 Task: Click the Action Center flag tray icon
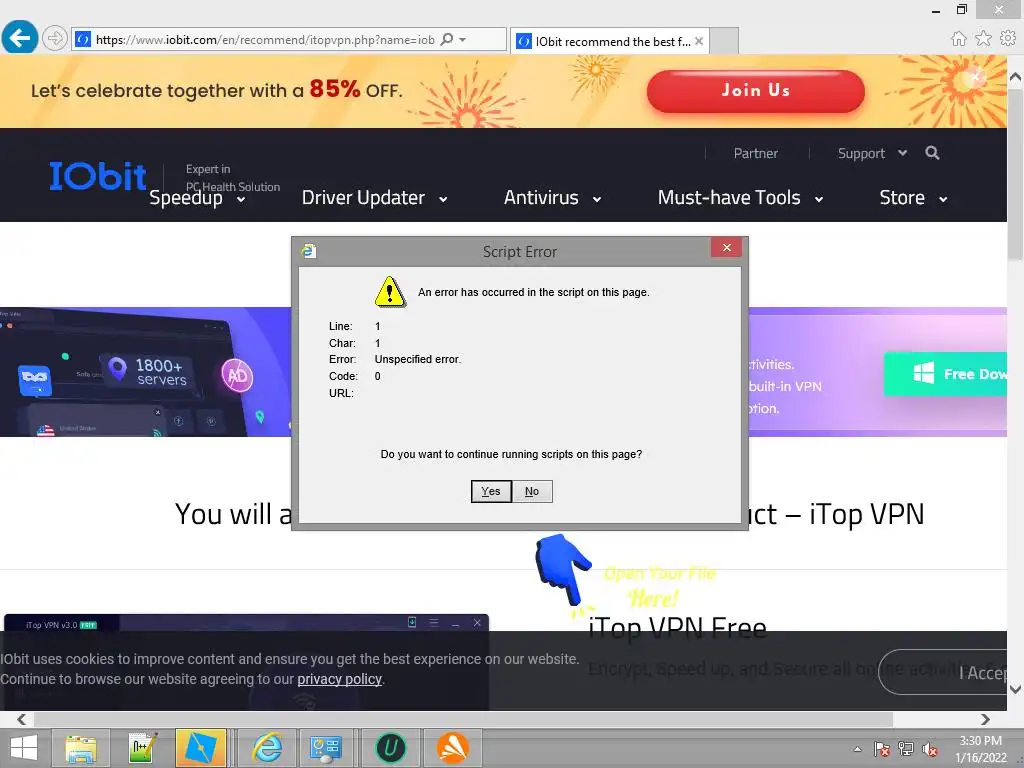click(x=881, y=749)
